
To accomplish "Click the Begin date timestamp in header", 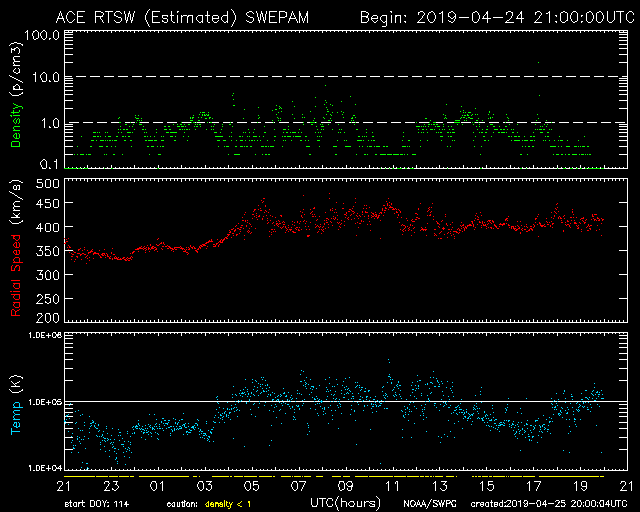I will tap(492, 16).
